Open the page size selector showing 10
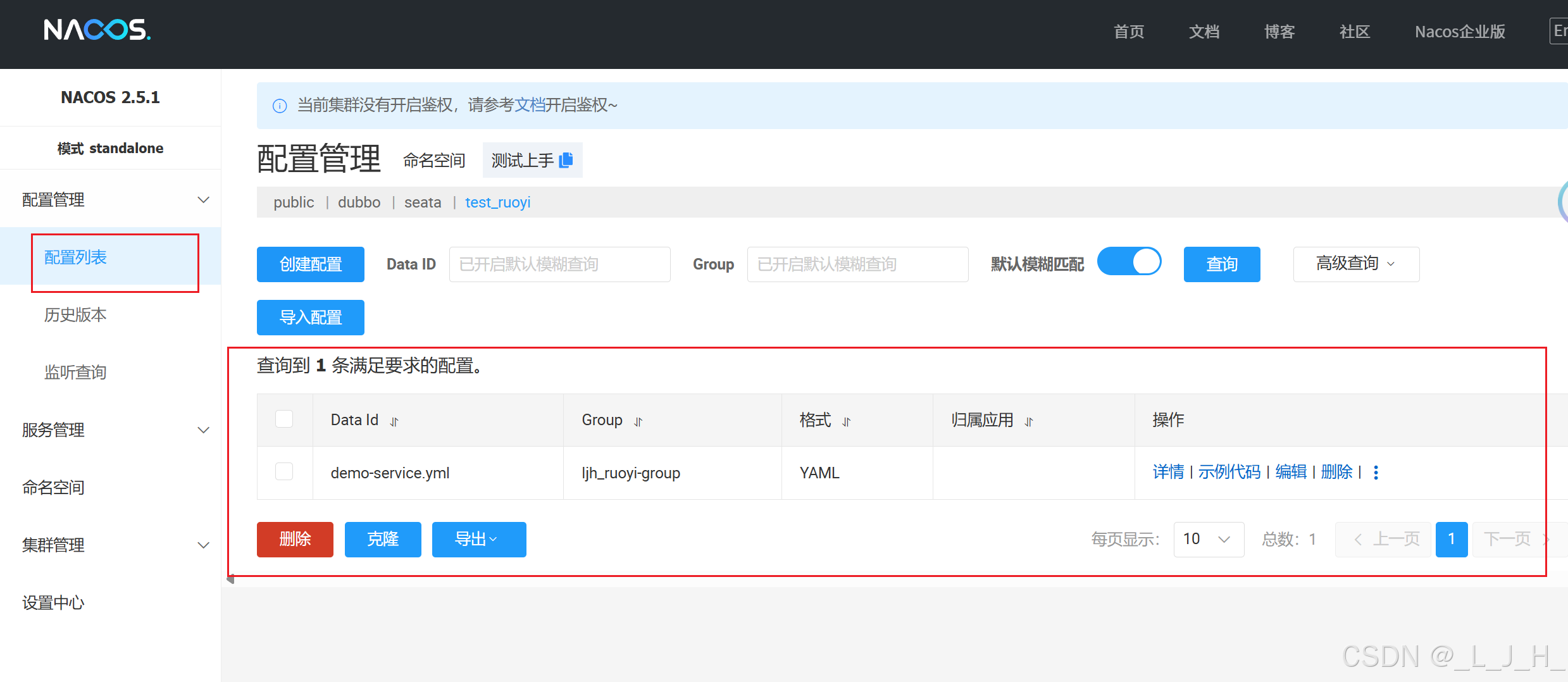This screenshot has height=682, width=1568. pos(1209,540)
